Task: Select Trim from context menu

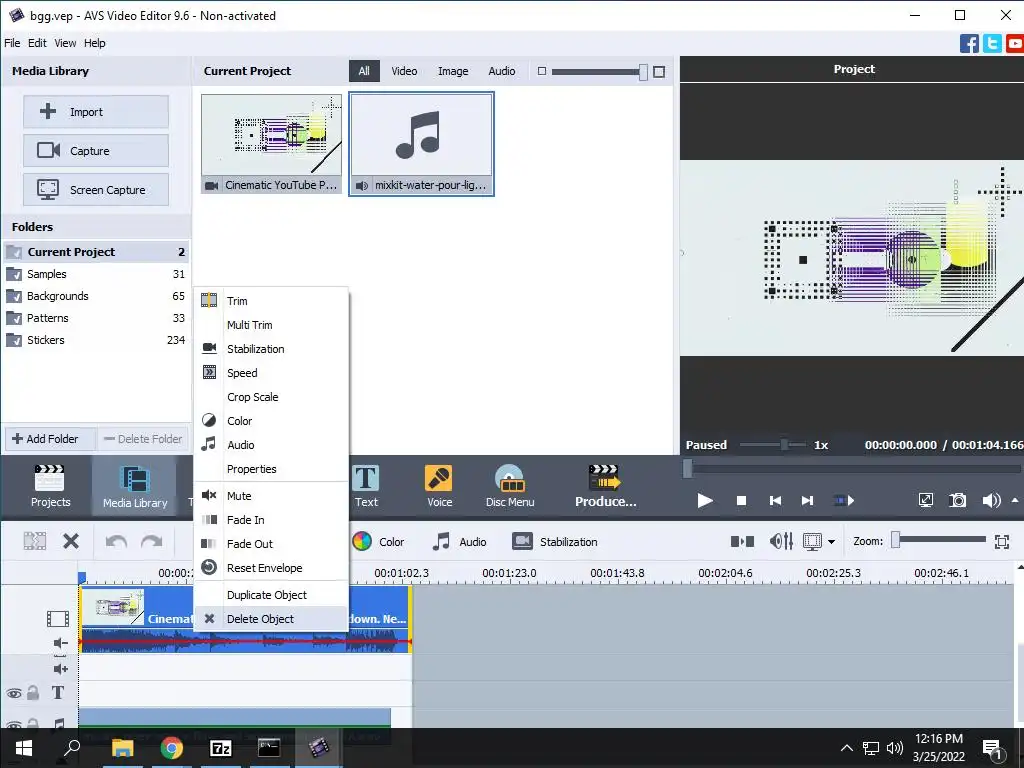Action: point(271,301)
